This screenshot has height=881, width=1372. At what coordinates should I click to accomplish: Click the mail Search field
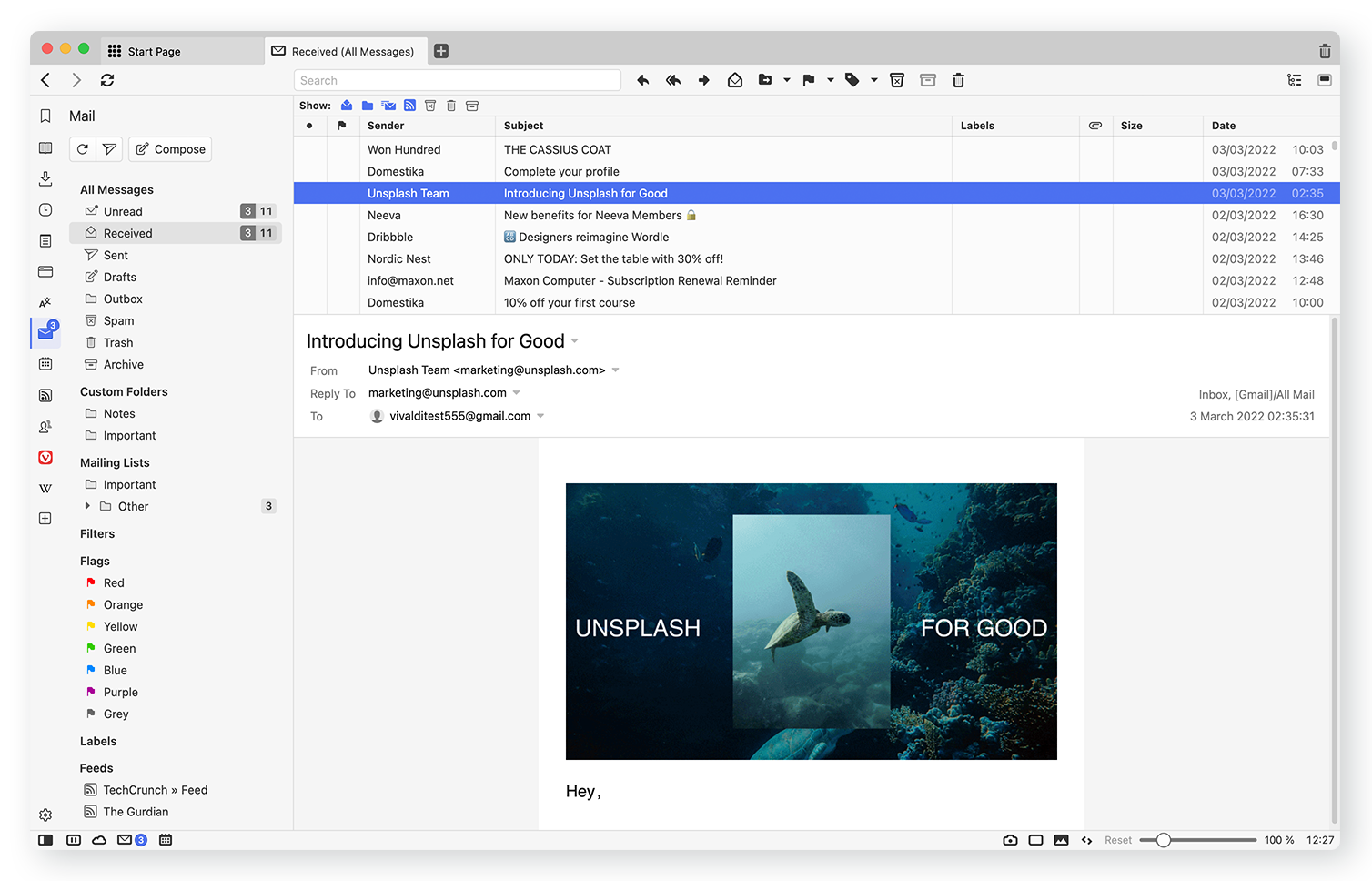[x=458, y=80]
